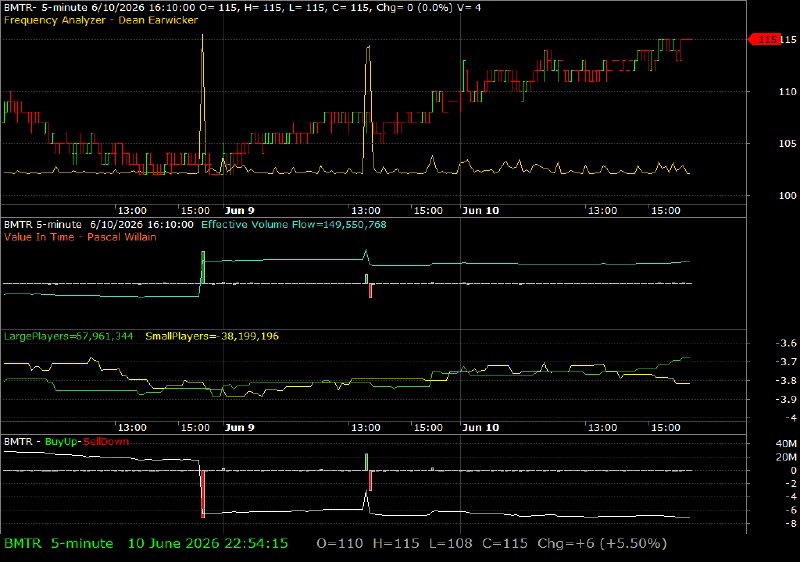The height and width of the screenshot is (562, 800).
Task: Click 'Jun 9' date marker on lower time axis
Action: pyautogui.click(x=240, y=427)
